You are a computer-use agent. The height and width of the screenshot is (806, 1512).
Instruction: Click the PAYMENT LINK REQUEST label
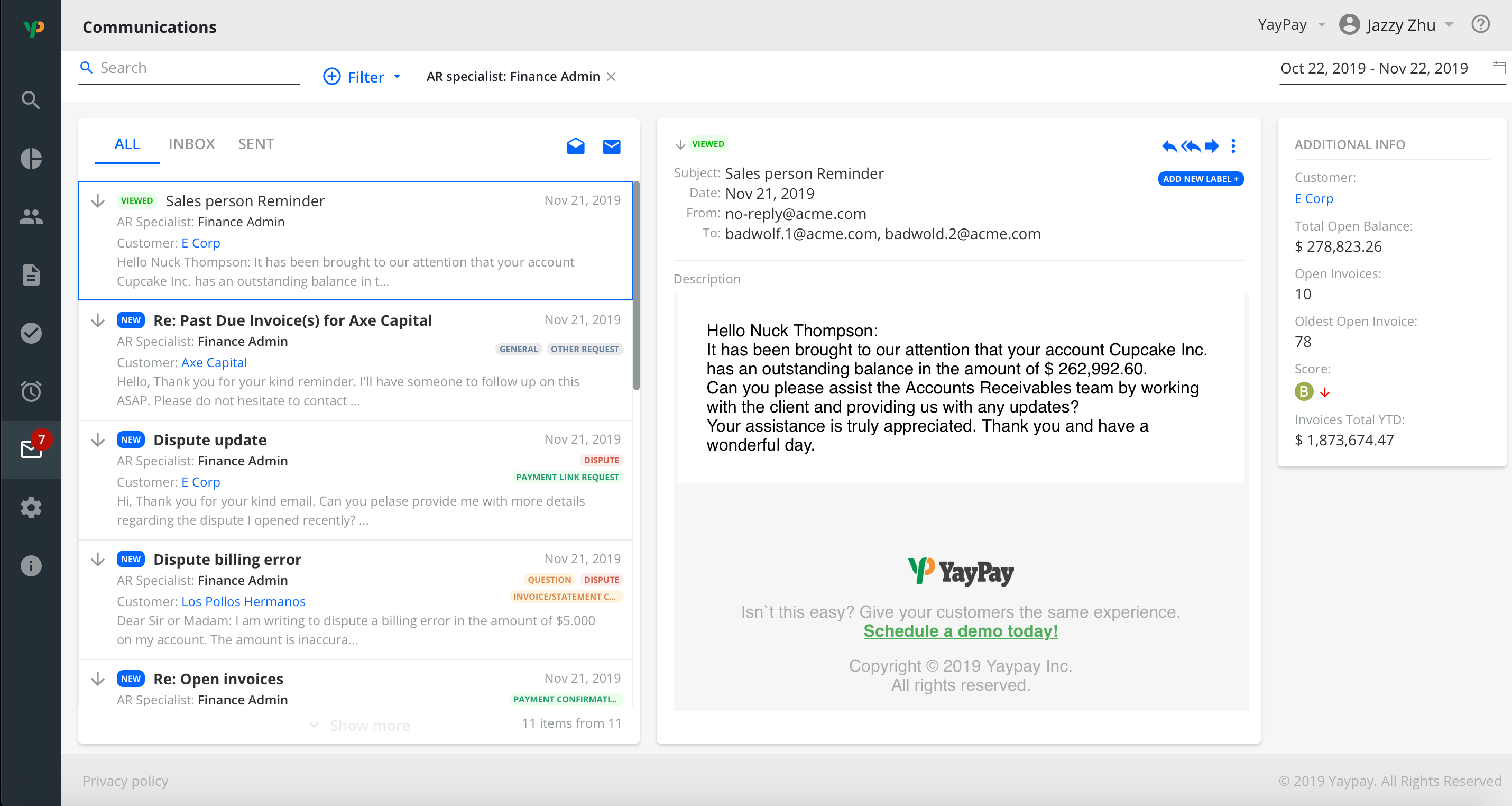coord(567,478)
